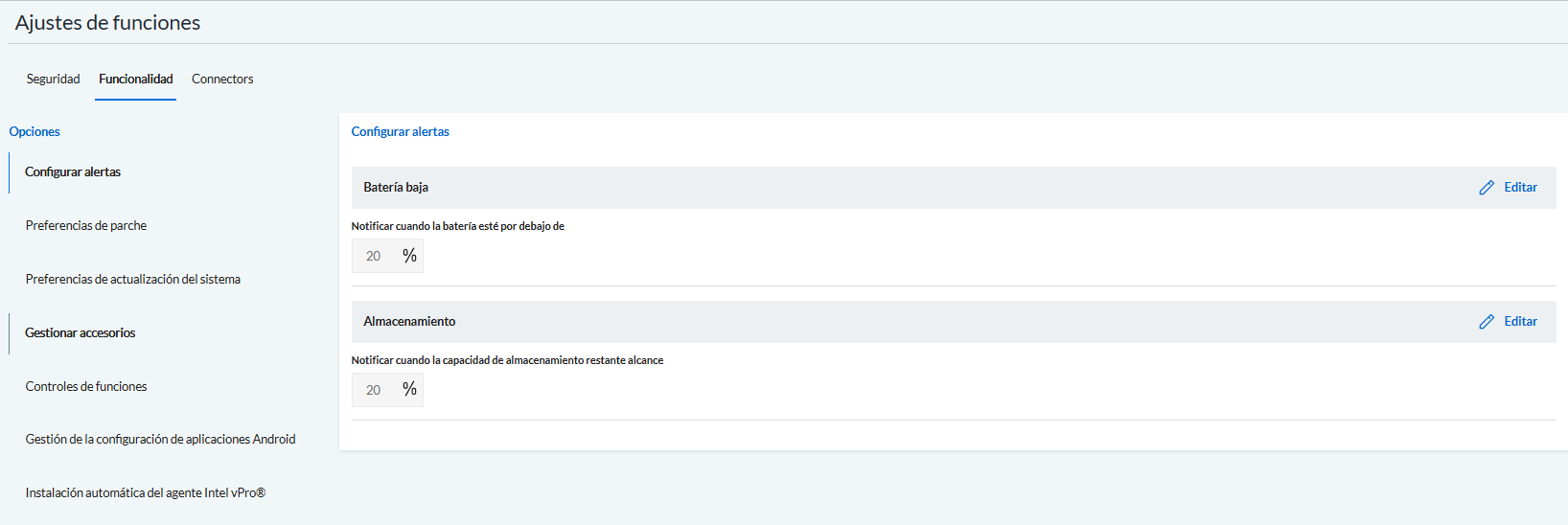Image resolution: width=1568 pixels, height=525 pixels.
Task: Click the pencil icon in Almacenamiento row
Action: coord(1487,322)
